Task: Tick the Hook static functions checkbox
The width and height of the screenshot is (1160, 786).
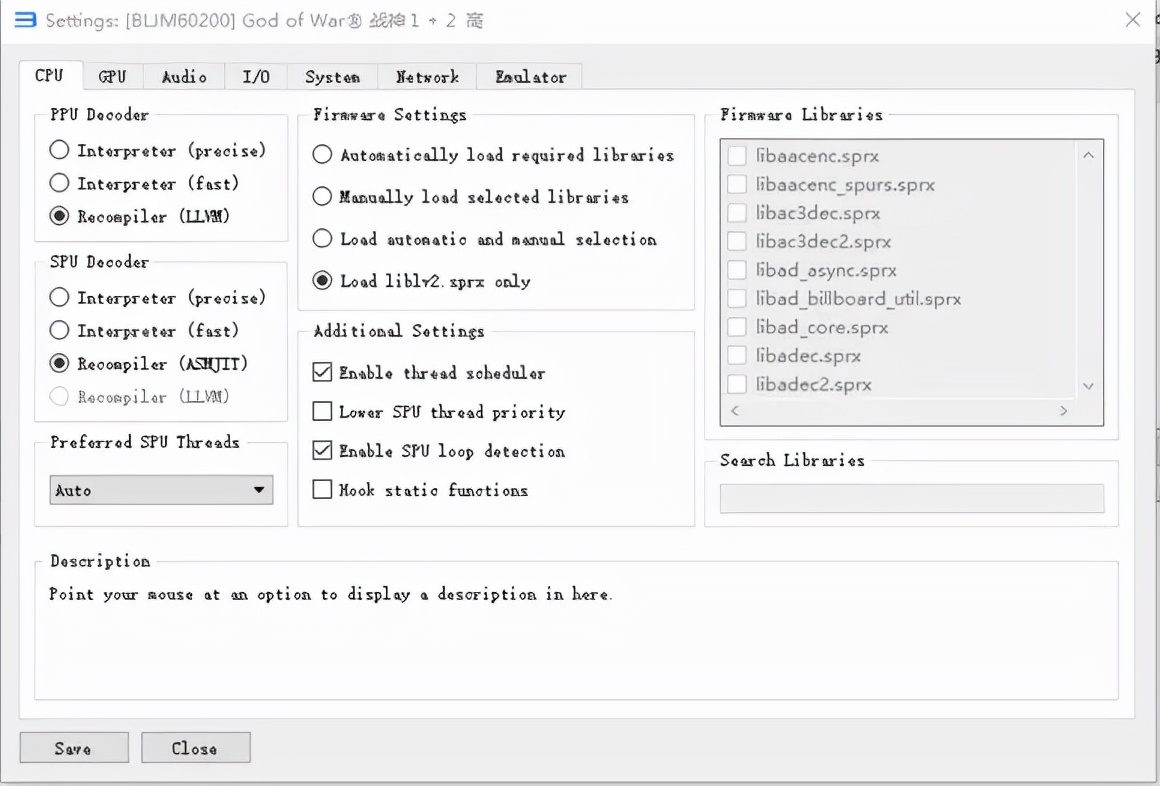Action: point(322,490)
